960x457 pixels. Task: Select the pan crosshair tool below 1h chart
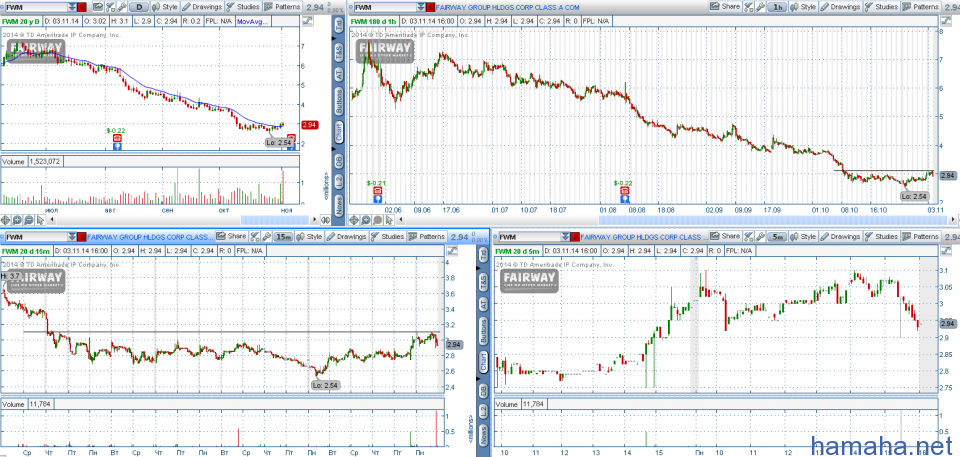[354, 220]
